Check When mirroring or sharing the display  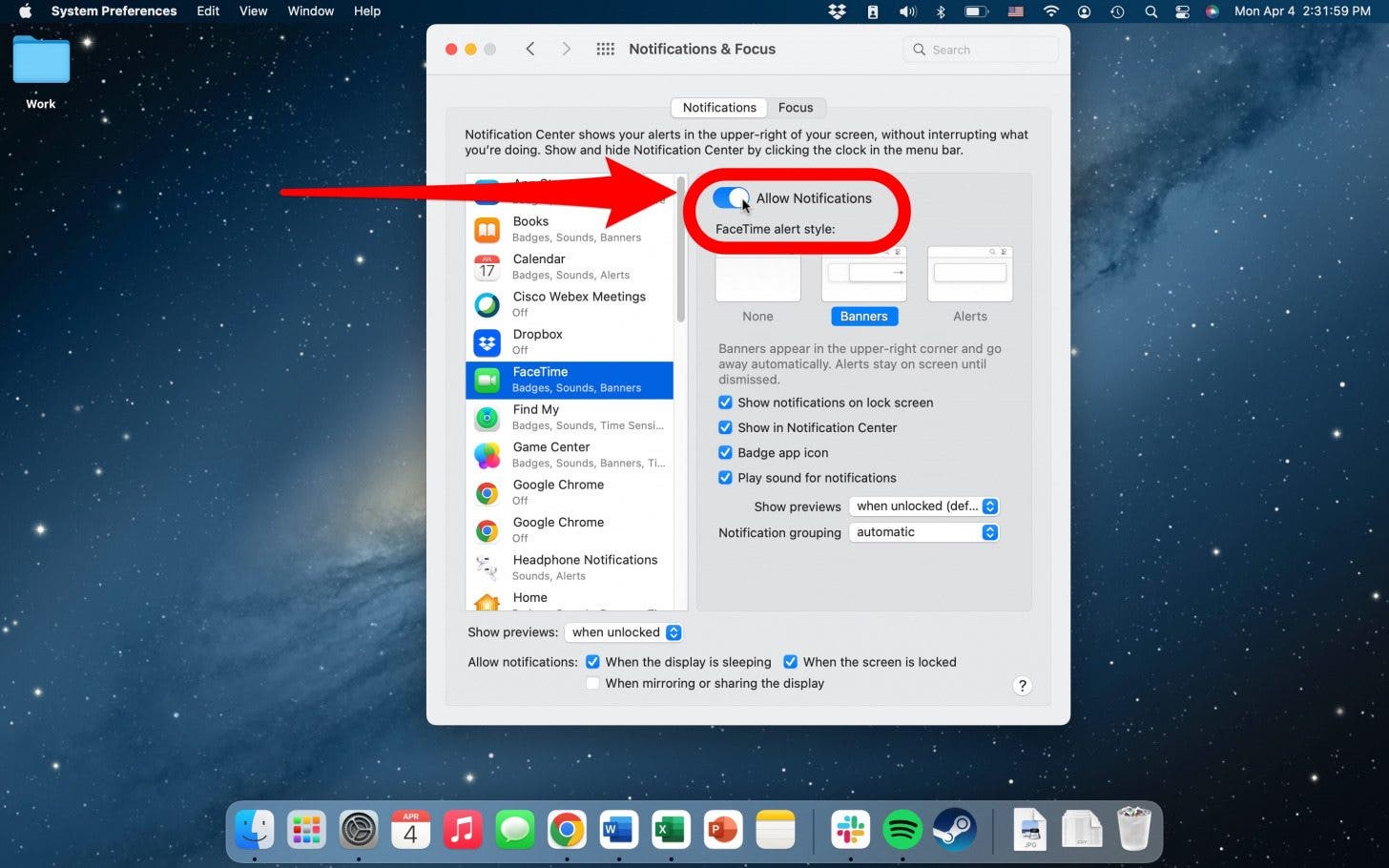tap(592, 683)
